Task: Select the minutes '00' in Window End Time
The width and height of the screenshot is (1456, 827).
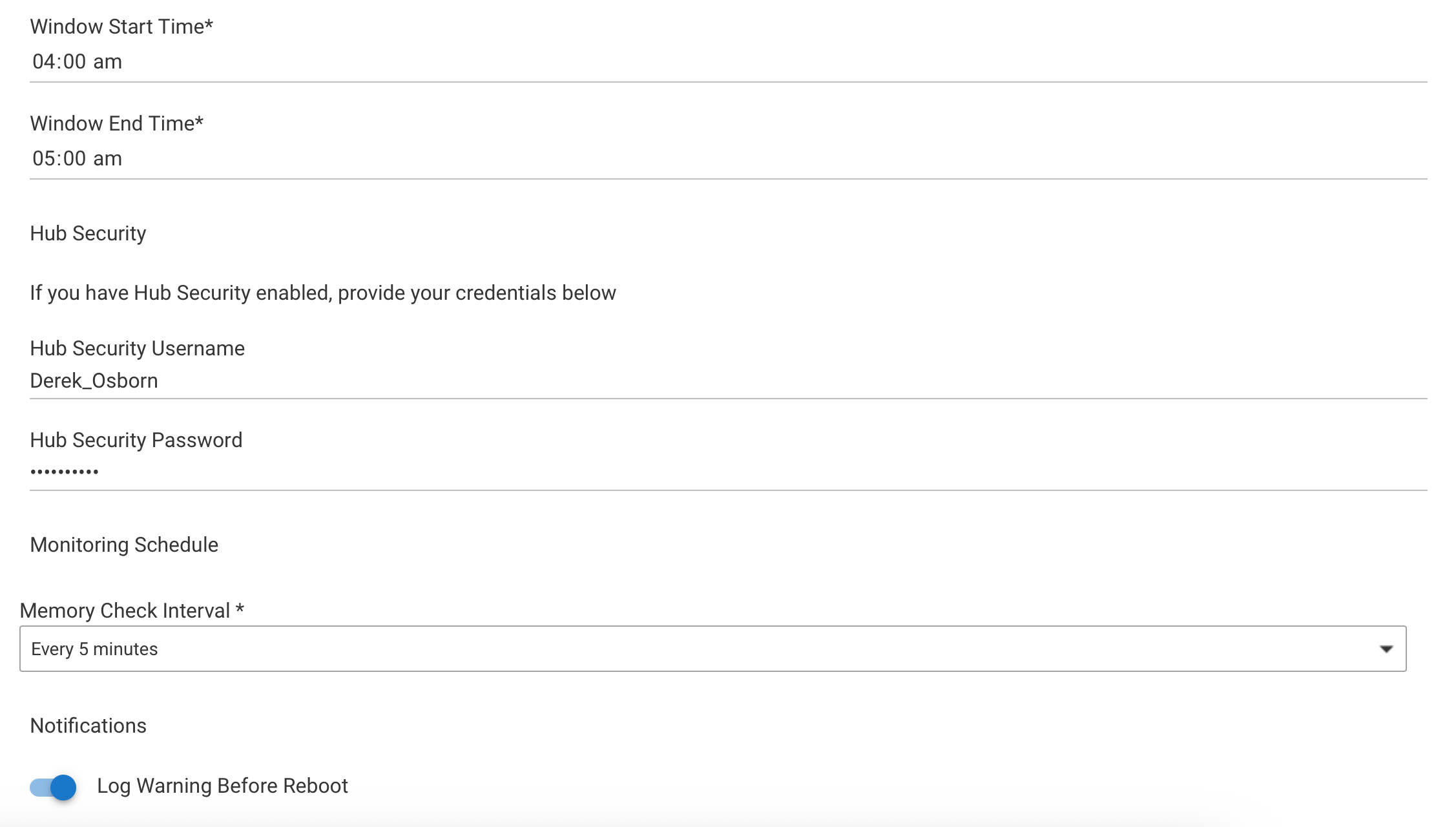Action: pyautogui.click(x=74, y=158)
